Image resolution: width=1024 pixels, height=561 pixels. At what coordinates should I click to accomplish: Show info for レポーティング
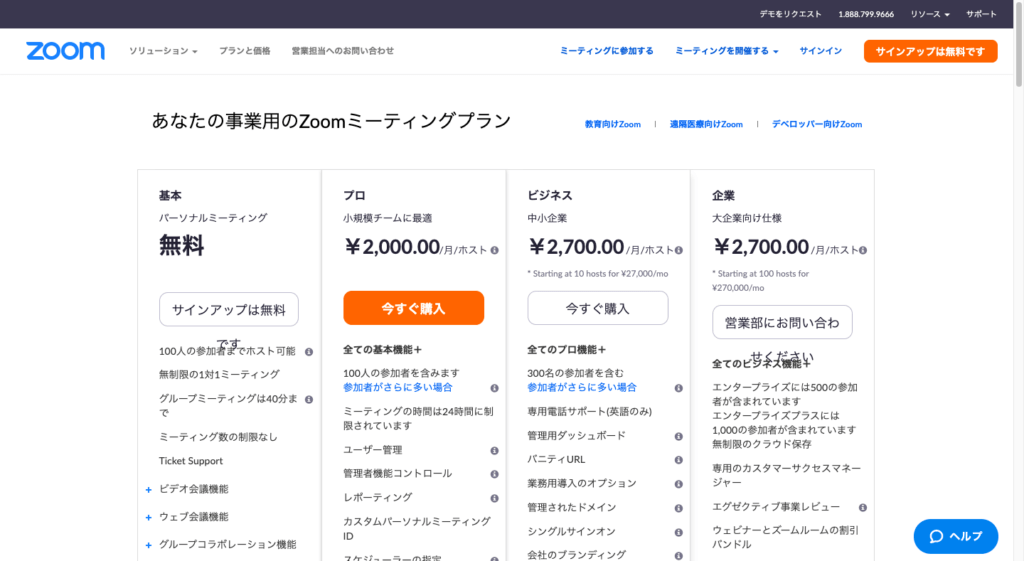(x=494, y=498)
